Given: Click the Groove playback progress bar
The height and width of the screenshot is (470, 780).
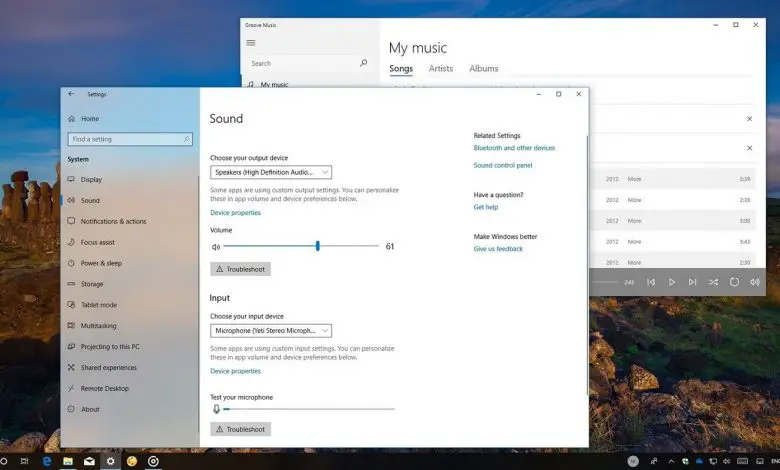Looking at the screenshot, I should [x=604, y=282].
